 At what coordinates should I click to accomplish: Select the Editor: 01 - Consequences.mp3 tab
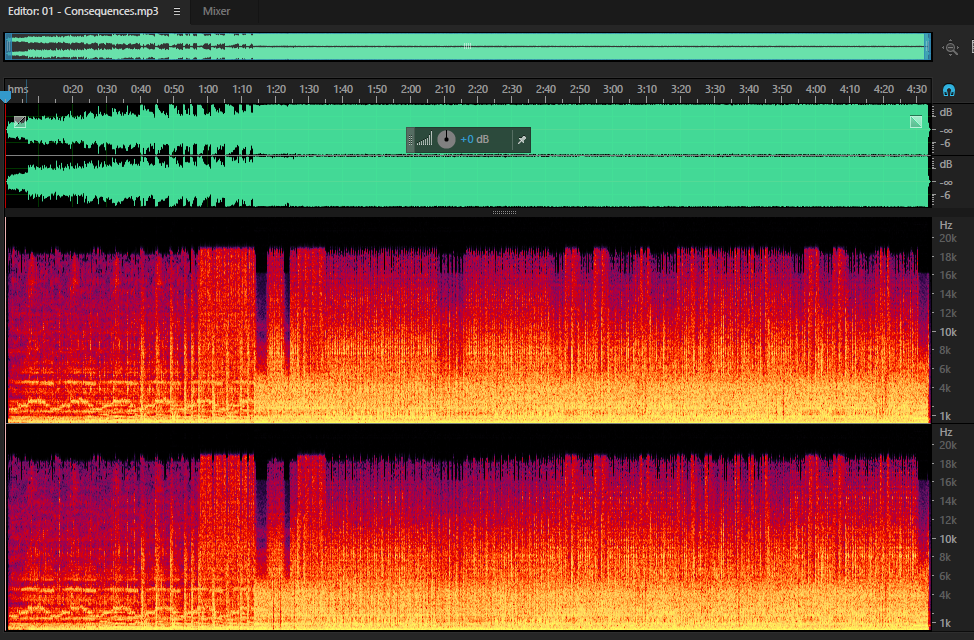83,11
